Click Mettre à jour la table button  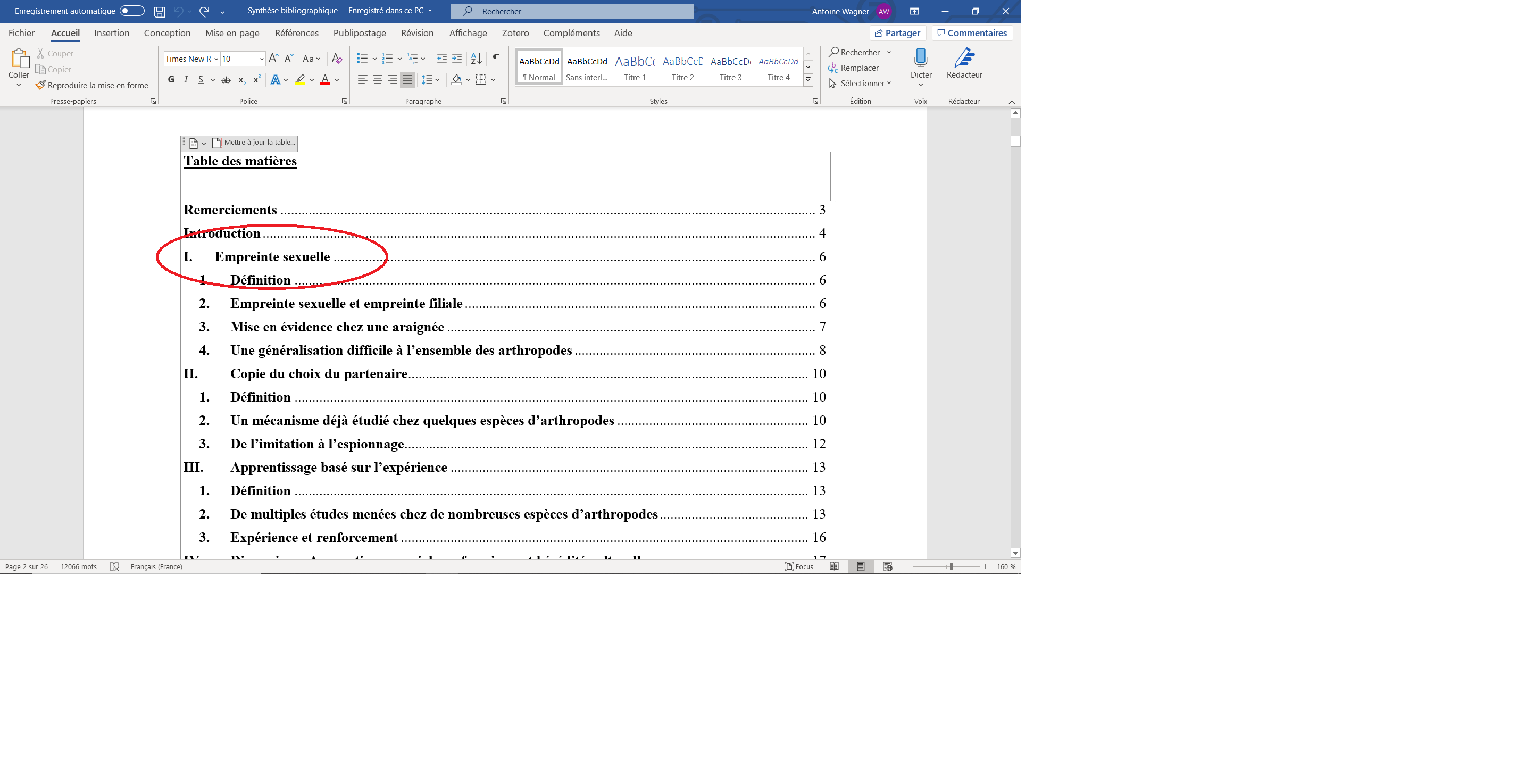click(x=254, y=142)
